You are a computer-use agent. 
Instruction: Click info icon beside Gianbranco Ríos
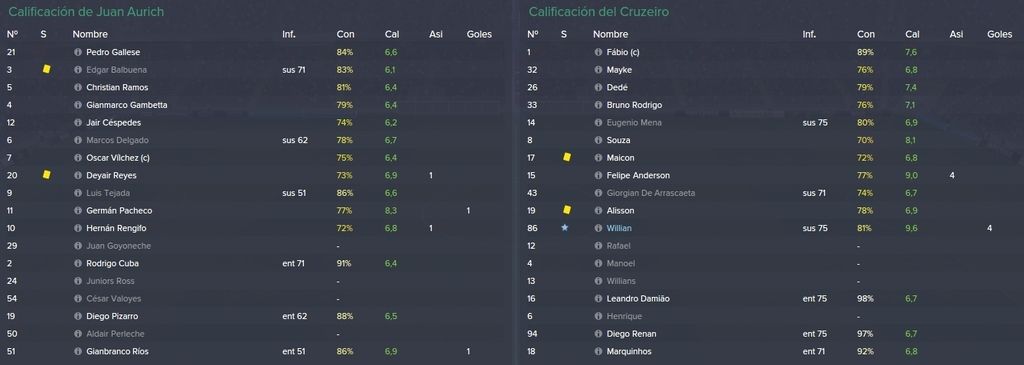point(78,352)
